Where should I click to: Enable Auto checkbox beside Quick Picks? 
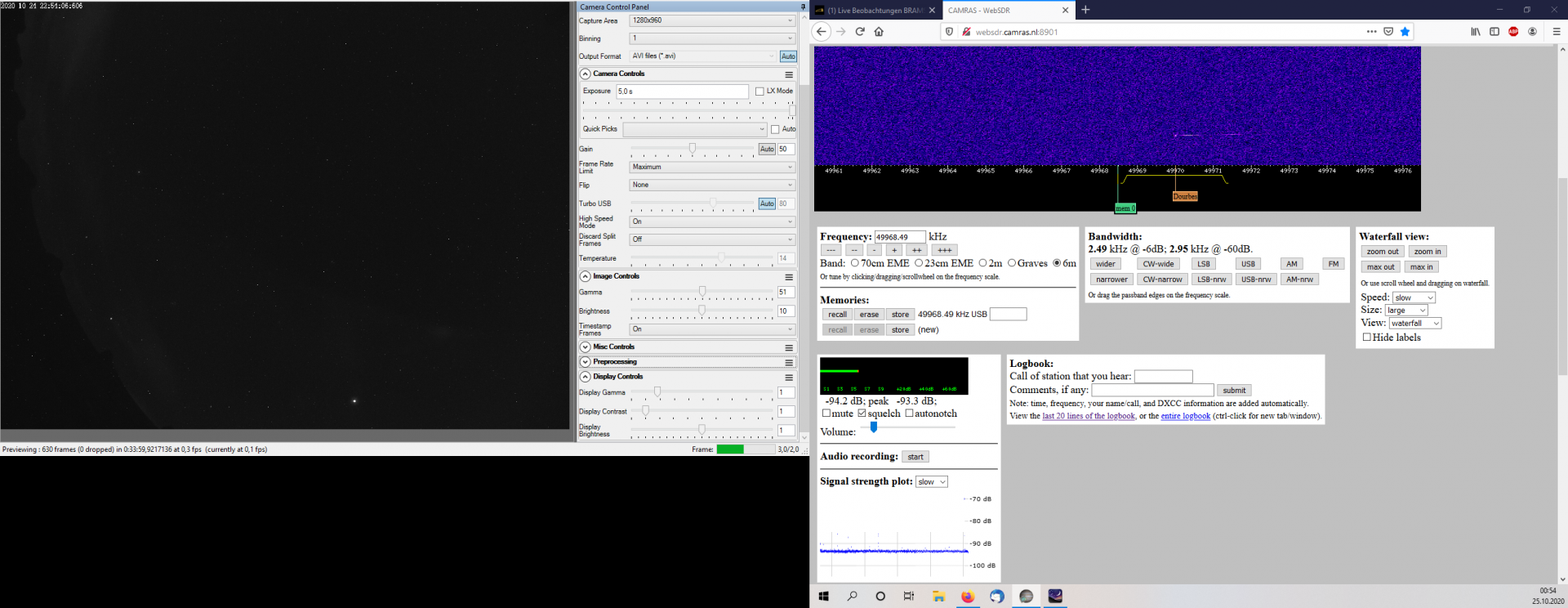click(775, 129)
